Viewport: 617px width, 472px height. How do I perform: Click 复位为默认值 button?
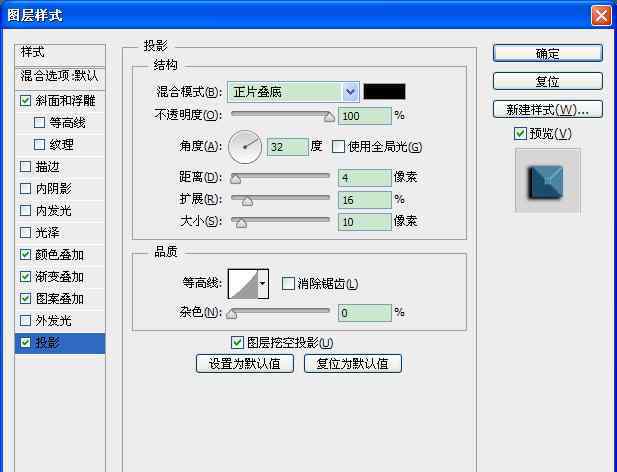tap(353, 363)
